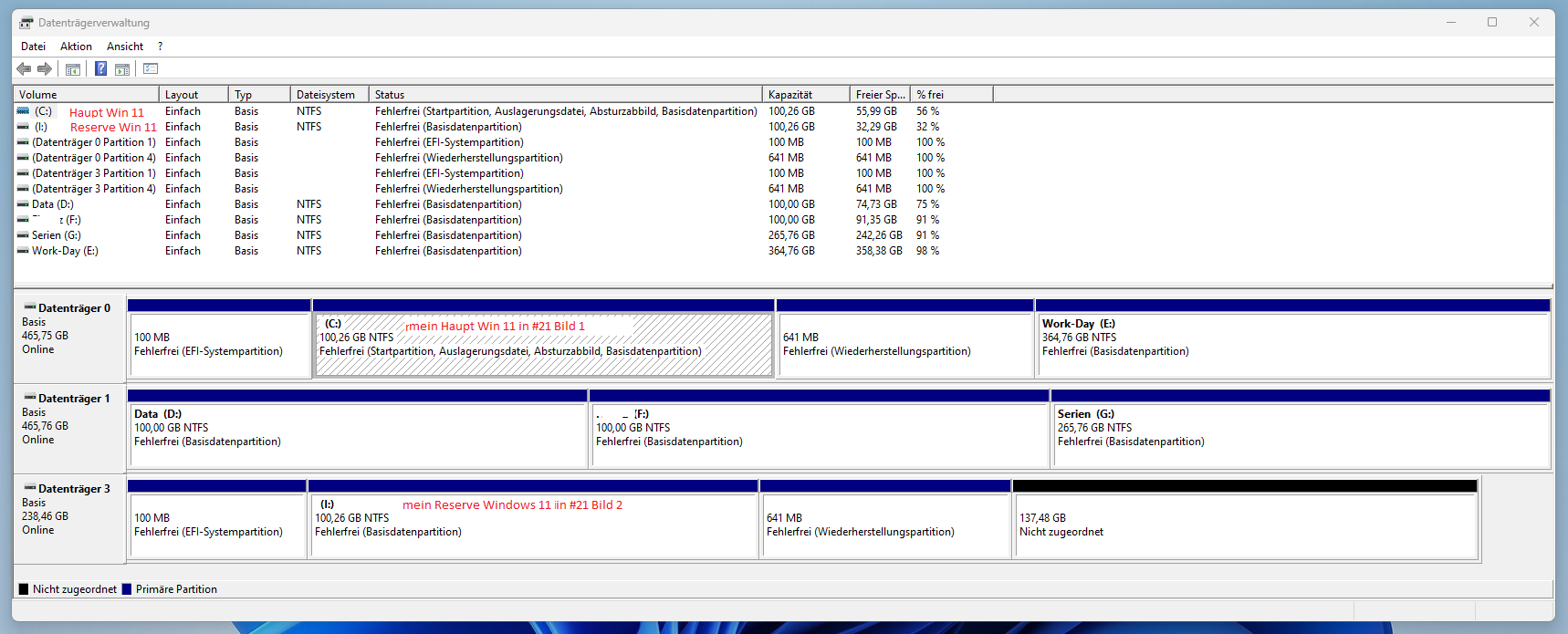Click the 242,26 GB free space cell

tap(879, 234)
